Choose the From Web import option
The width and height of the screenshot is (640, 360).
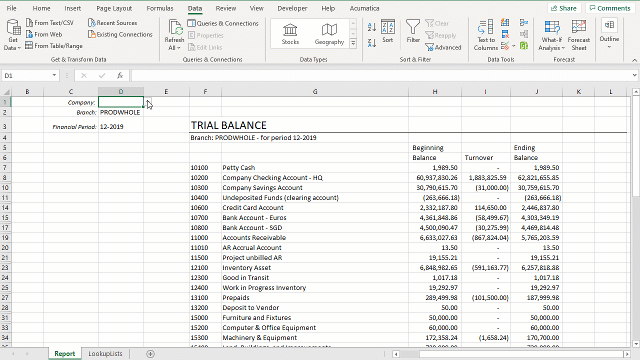click(x=44, y=34)
